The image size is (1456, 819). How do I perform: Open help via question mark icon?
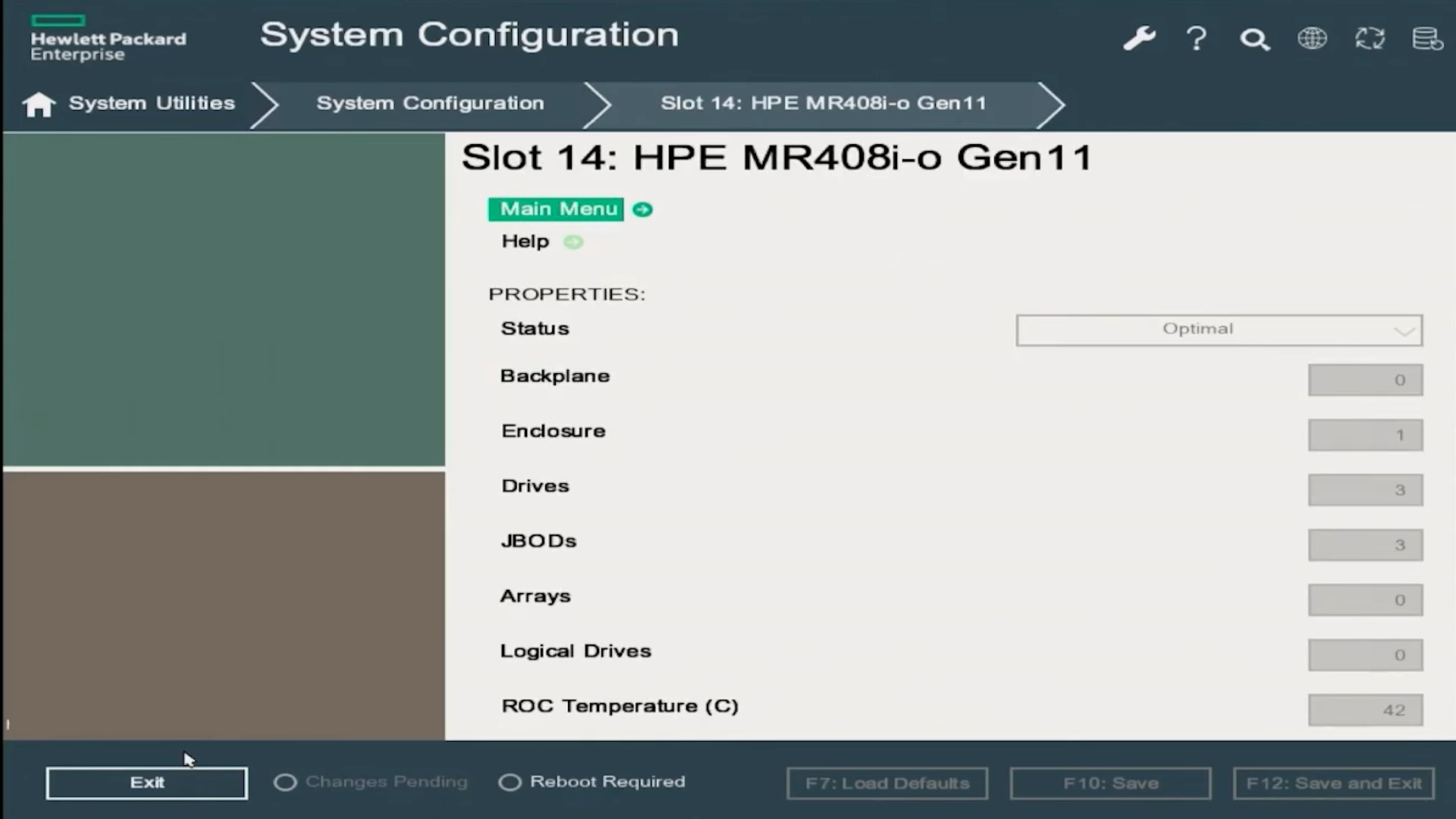click(1197, 38)
